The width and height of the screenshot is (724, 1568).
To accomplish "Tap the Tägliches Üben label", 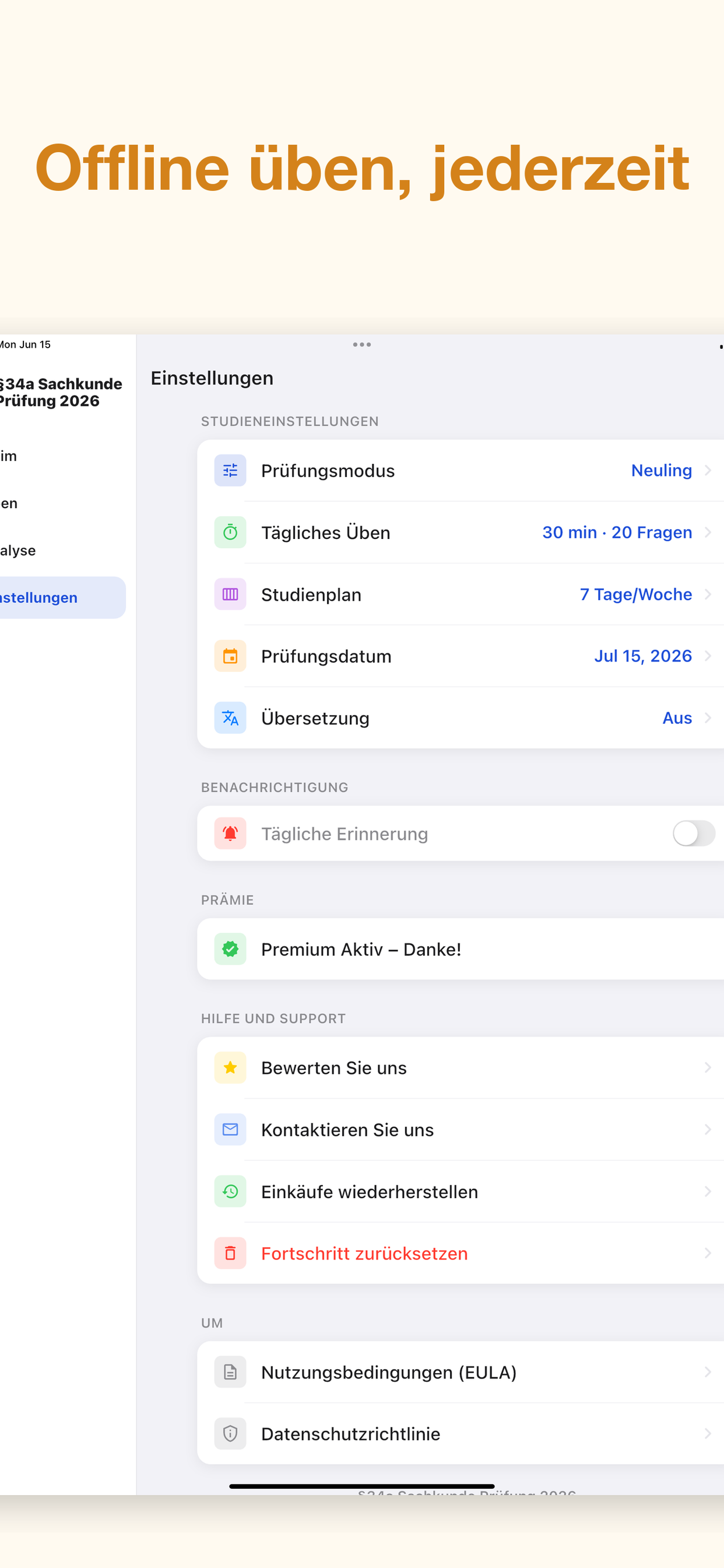I will (x=325, y=533).
